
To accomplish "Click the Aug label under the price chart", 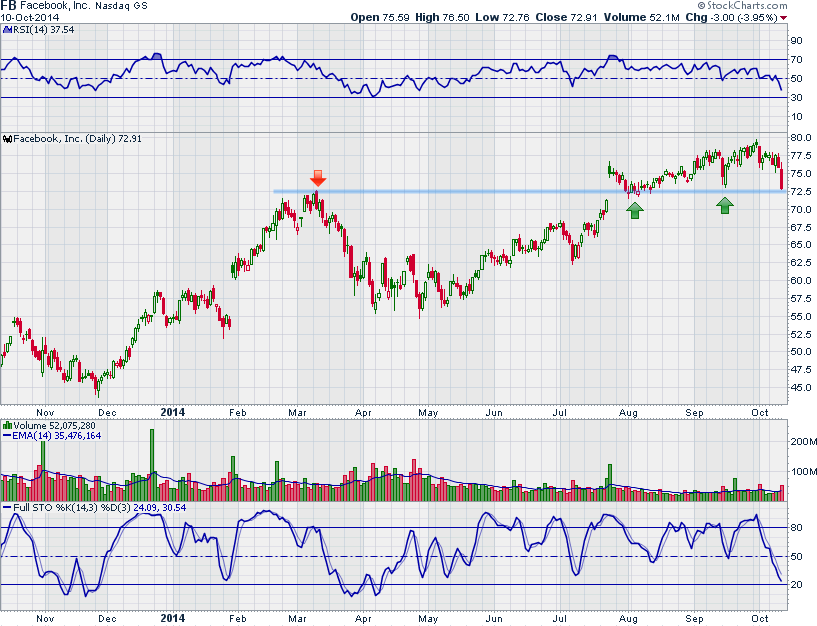I will click(x=628, y=413).
